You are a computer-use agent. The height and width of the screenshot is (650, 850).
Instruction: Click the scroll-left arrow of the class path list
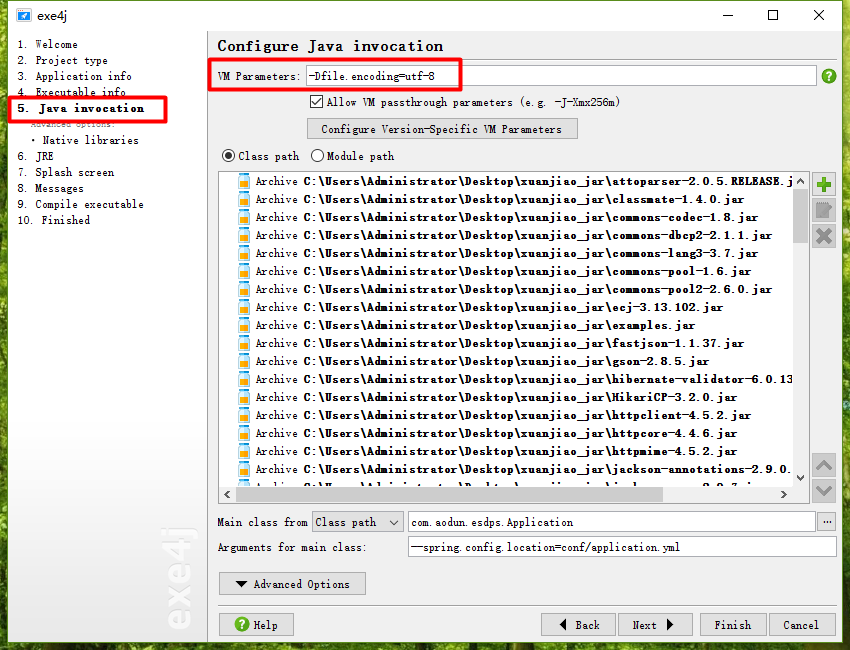pos(227,494)
